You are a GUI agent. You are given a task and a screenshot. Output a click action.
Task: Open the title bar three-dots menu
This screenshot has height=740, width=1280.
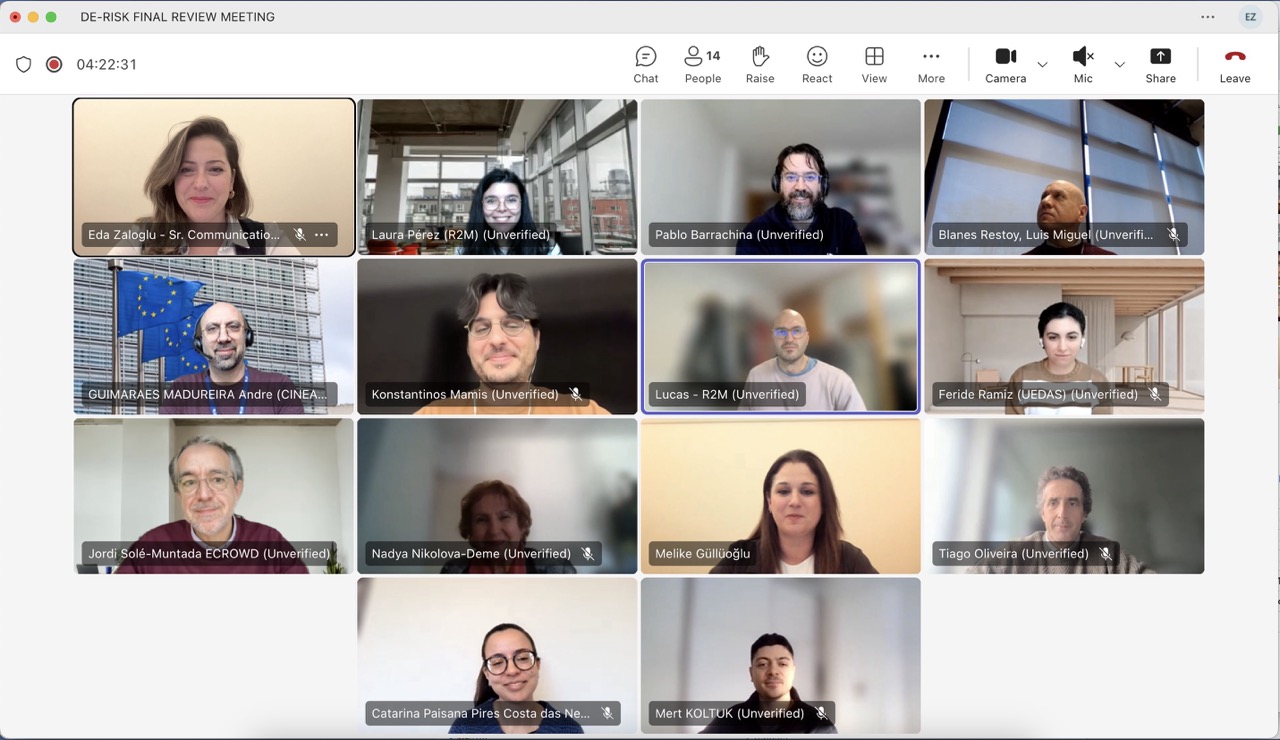pos(1208,17)
